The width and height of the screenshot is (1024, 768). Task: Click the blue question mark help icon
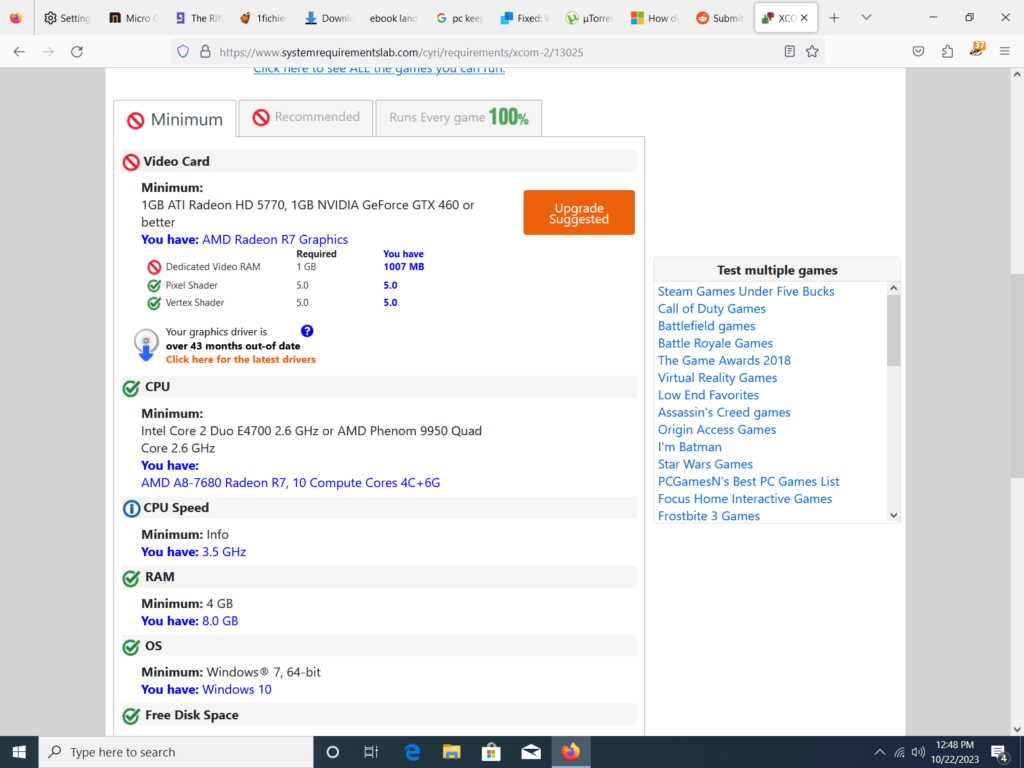pyautogui.click(x=307, y=330)
